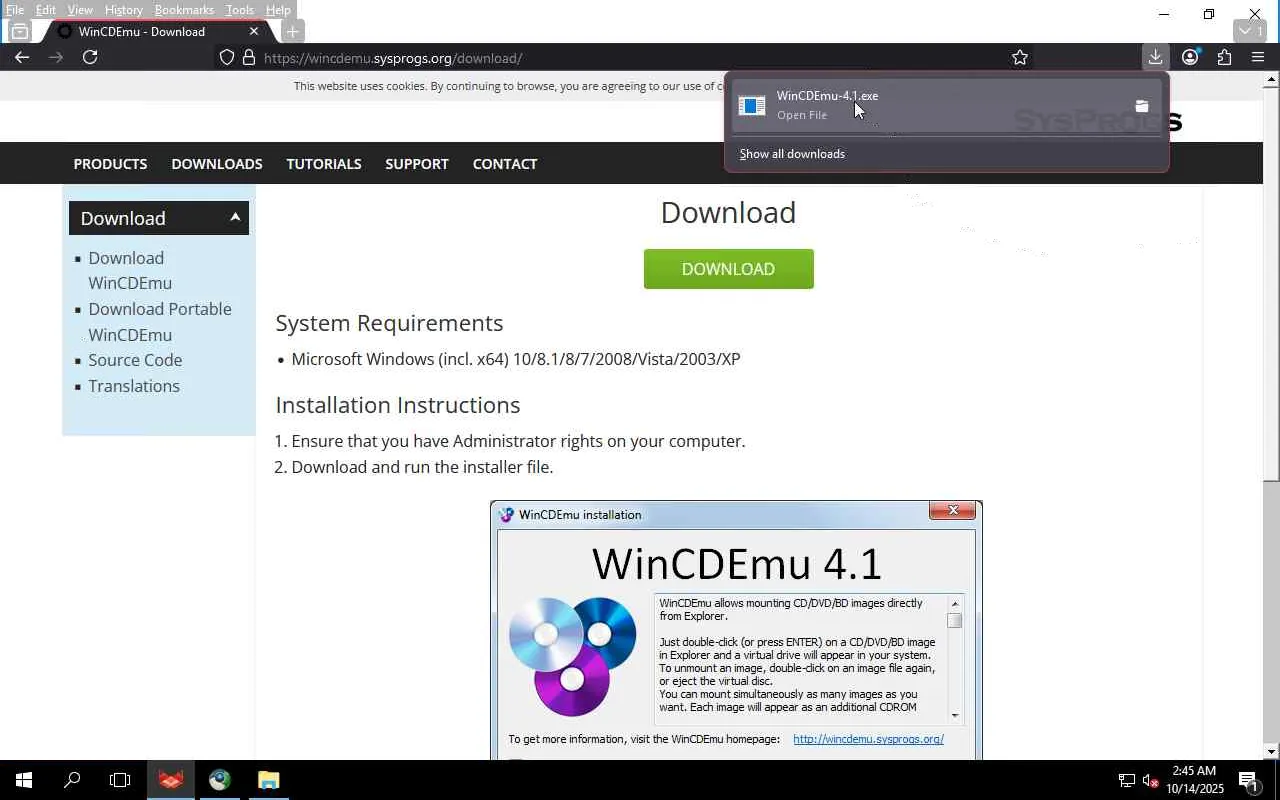Image resolution: width=1280 pixels, height=800 pixels.
Task: Open the File menu
Action: tap(15, 10)
